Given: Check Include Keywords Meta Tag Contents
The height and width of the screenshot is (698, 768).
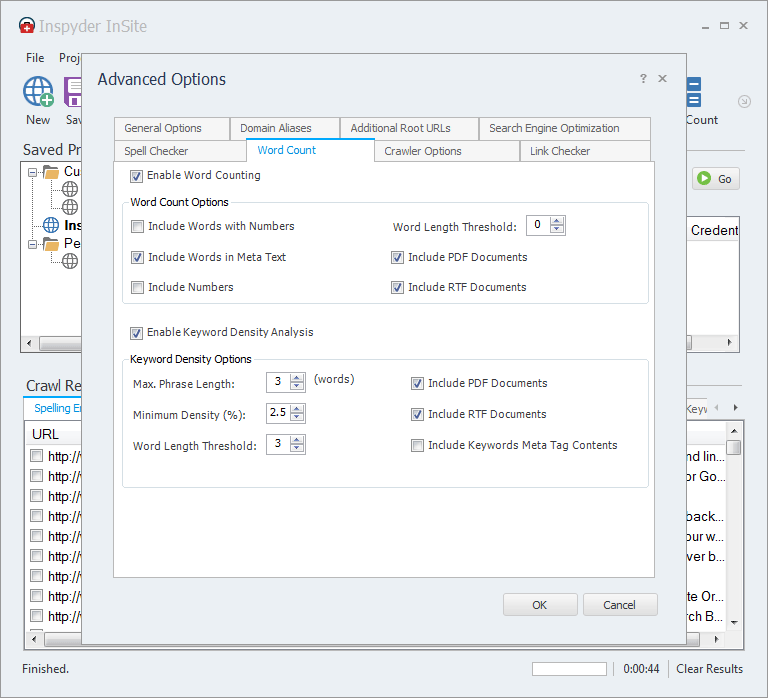Looking at the screenshot, I should [x=417, y=445].
